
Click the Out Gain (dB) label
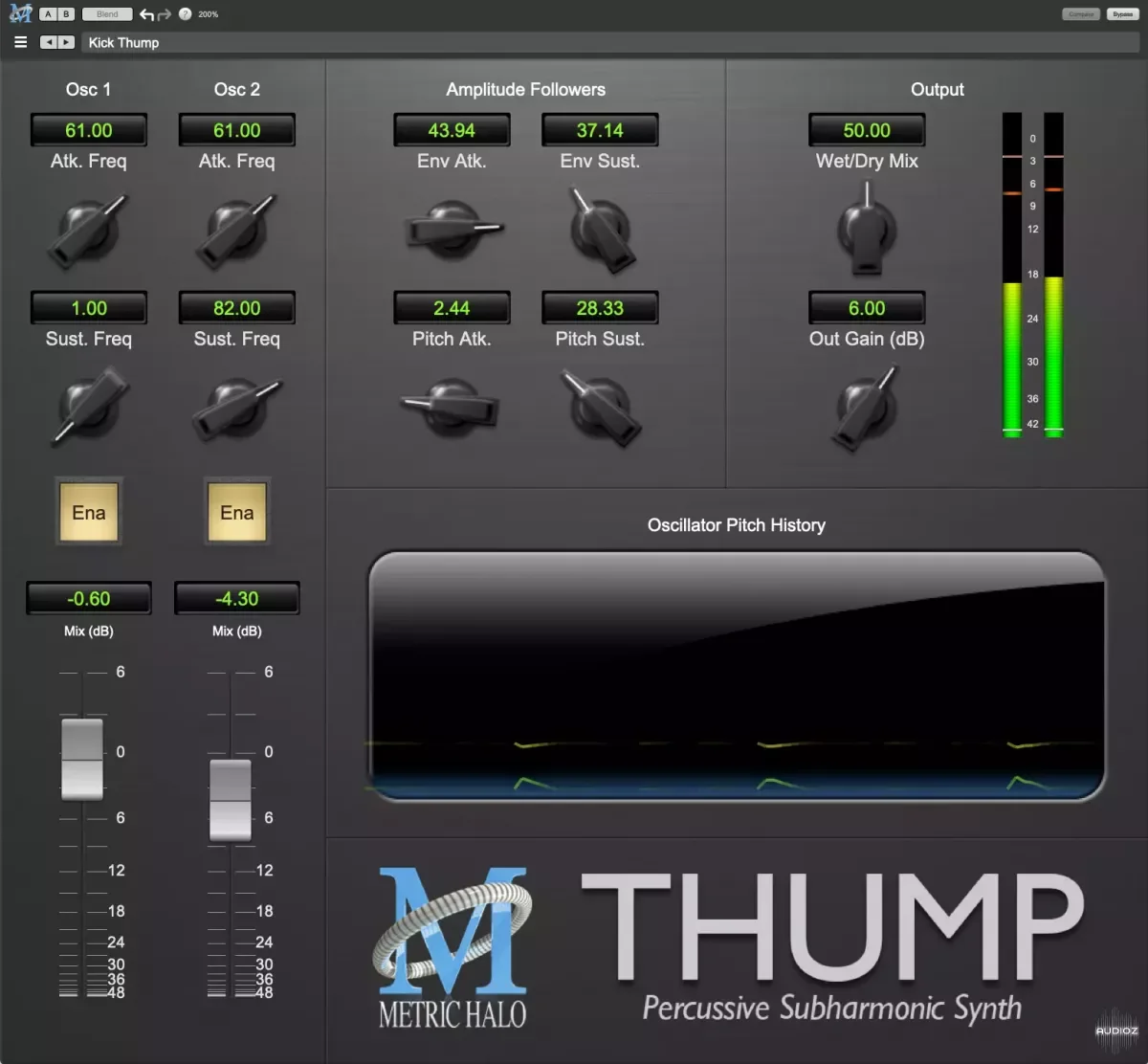867,339
